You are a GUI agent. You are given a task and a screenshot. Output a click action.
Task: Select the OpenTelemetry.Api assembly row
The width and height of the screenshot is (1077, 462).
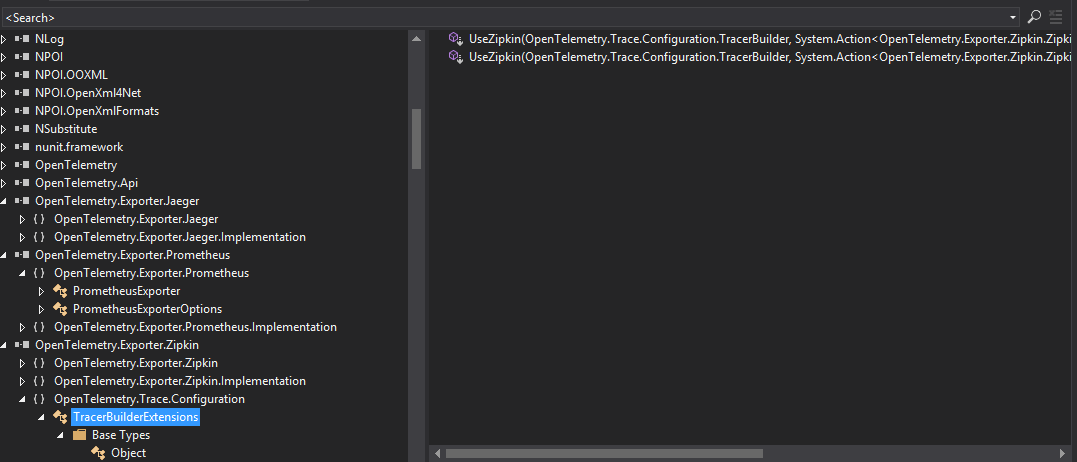pyautogui.click(x=87, y=183)
